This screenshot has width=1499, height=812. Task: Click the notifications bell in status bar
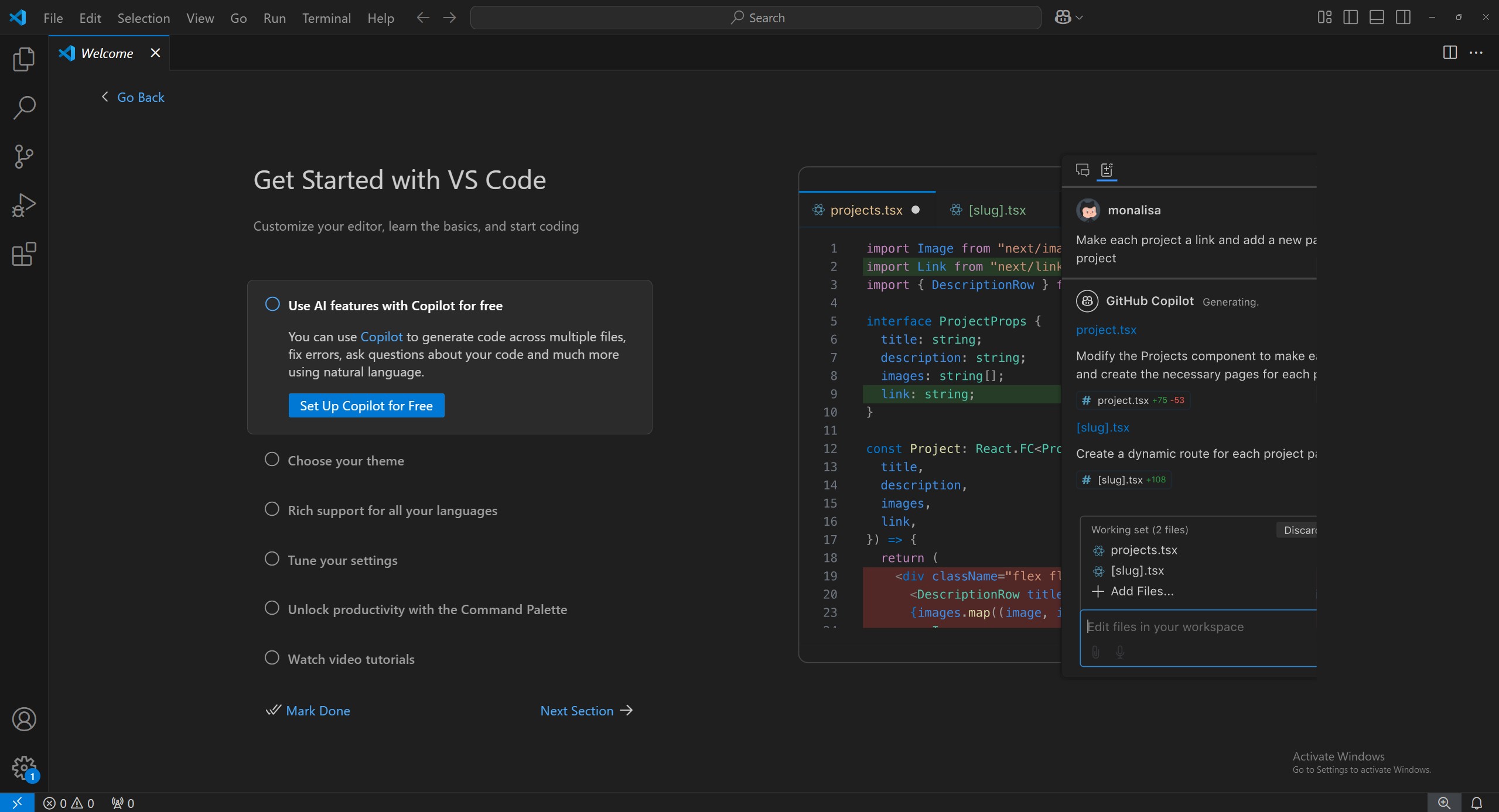tap(1477, 803)
